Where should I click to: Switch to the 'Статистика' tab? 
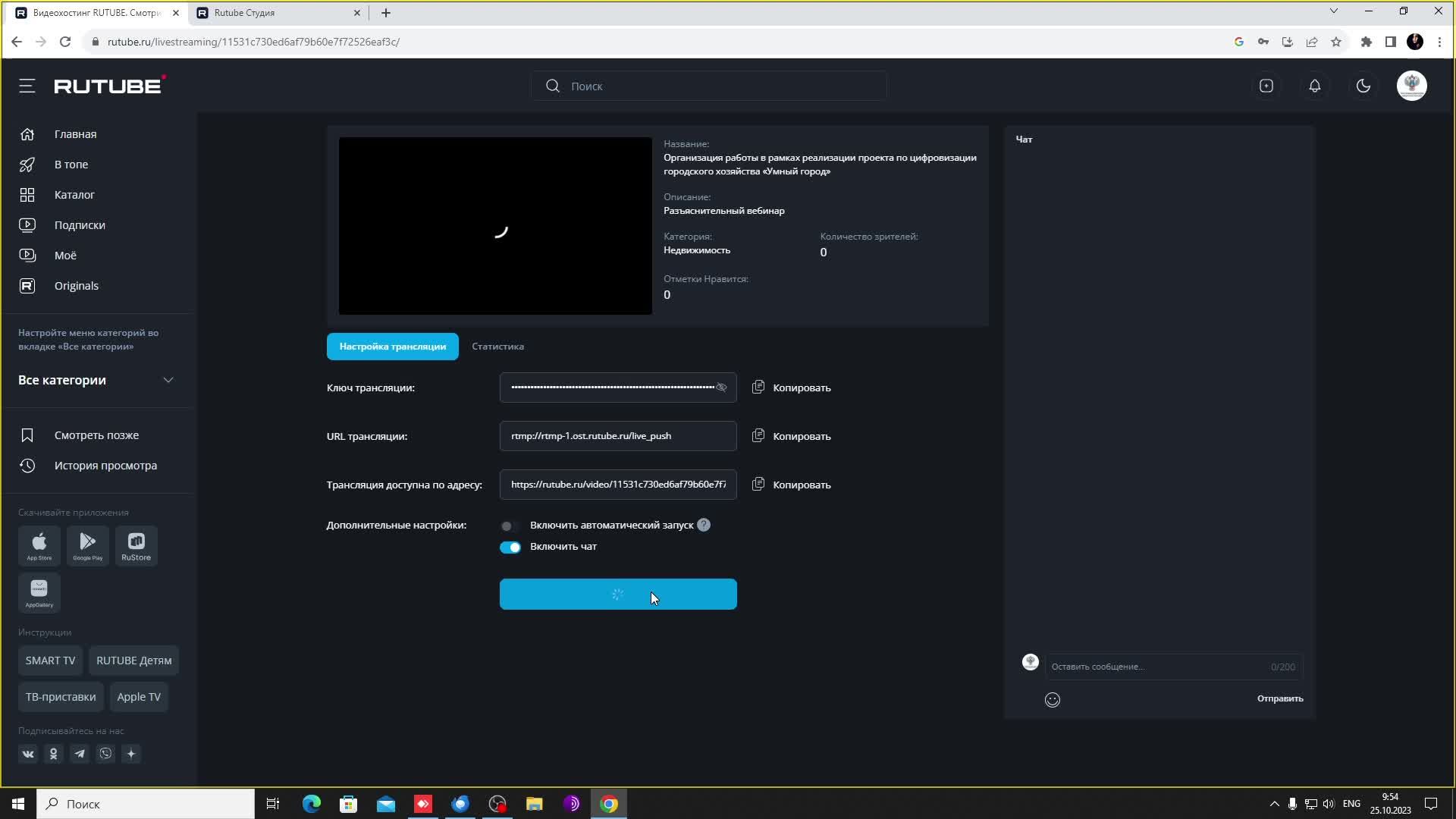497,347
